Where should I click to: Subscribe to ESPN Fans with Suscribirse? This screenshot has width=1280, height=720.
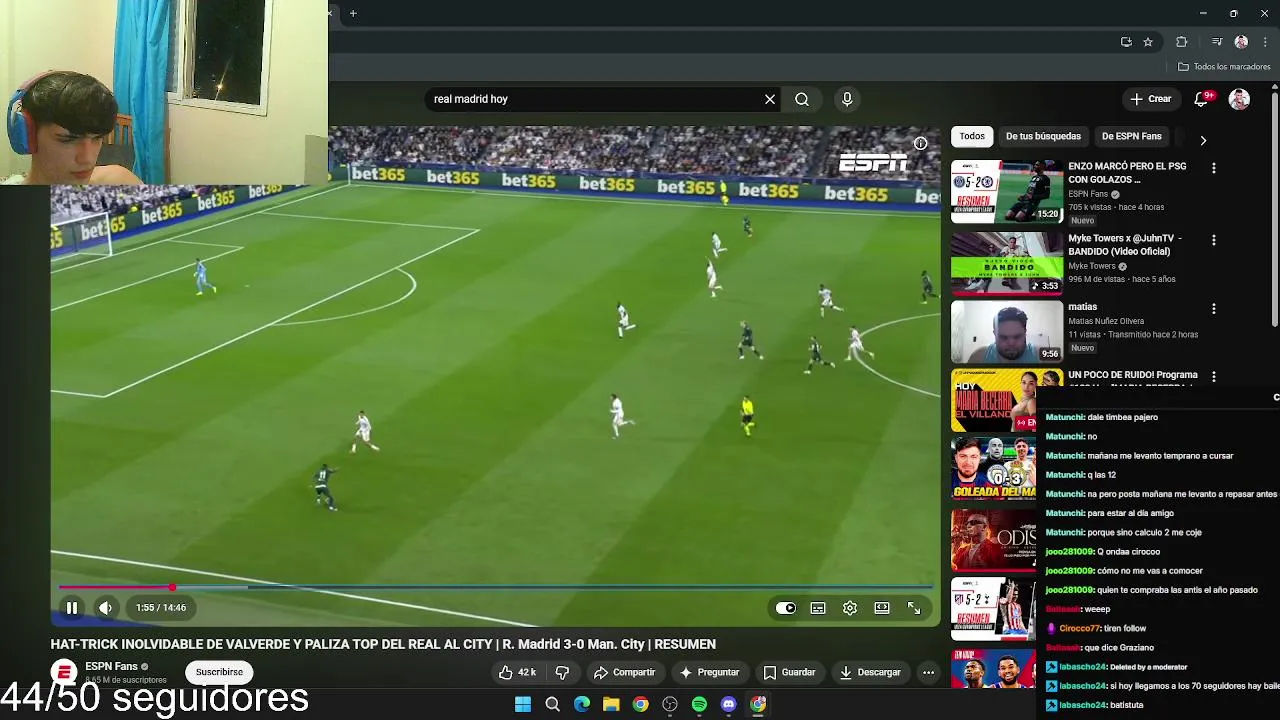click(219, 672)
